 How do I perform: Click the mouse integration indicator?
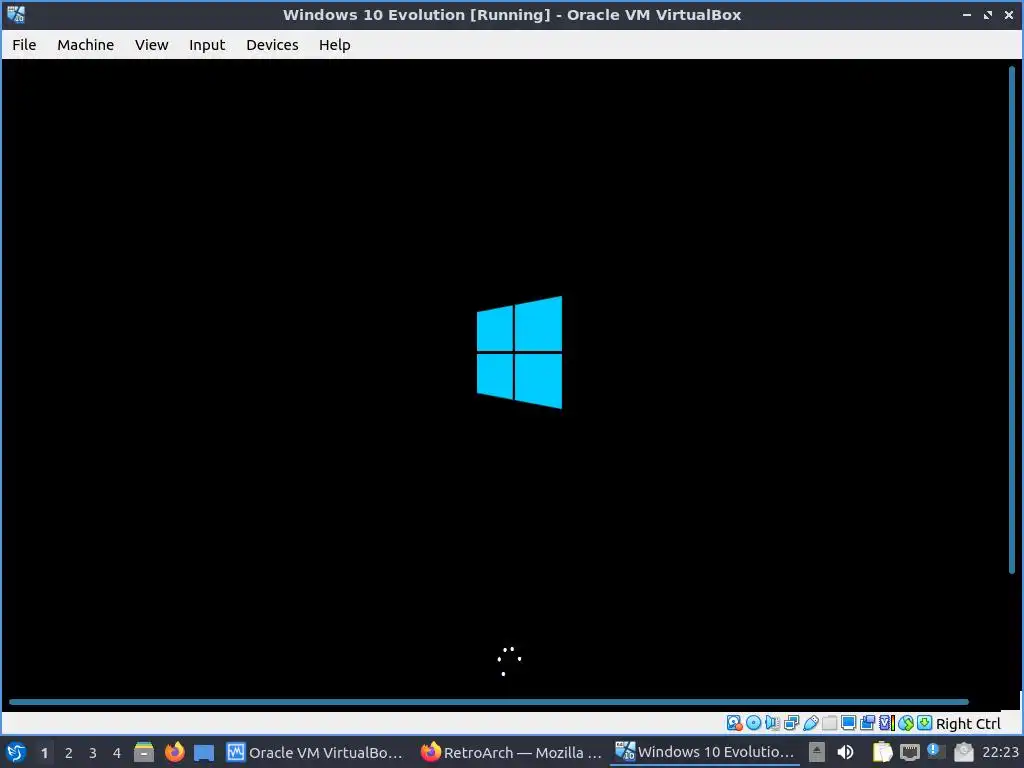(906, 723)
